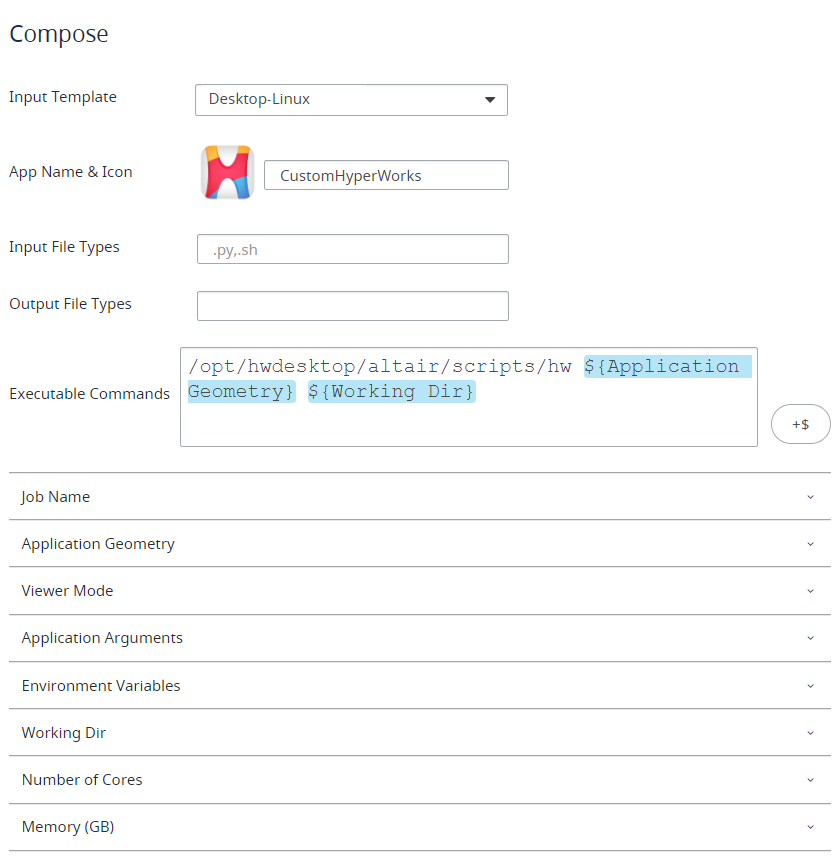Expand the Application Geometry section
Screen dimensions: 840x858
(420, 544)
